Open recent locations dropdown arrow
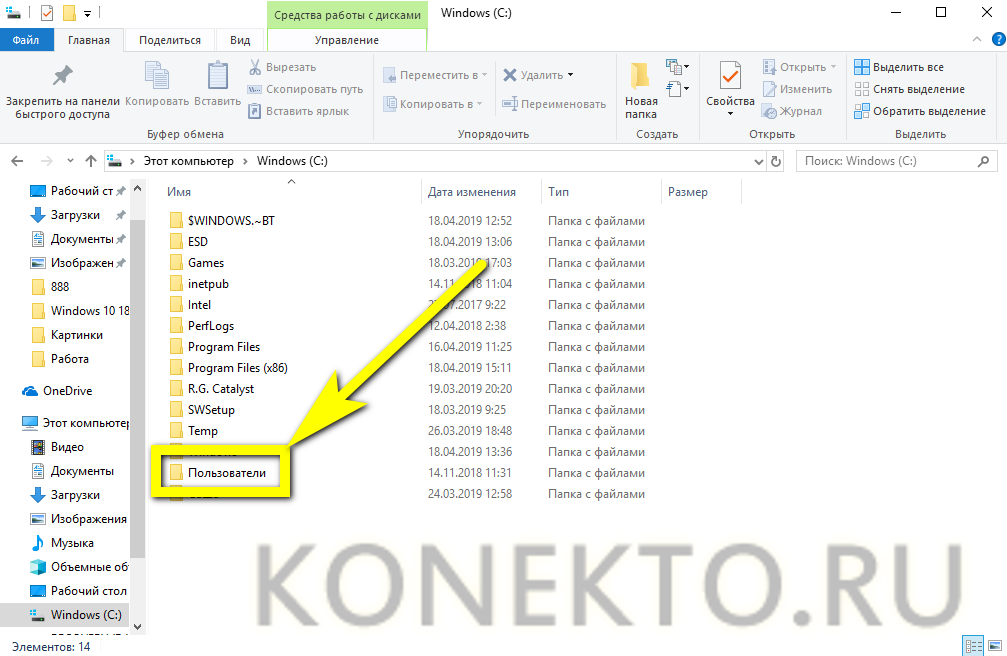This screenshot has height=656, width=1007. pos(70,161)
